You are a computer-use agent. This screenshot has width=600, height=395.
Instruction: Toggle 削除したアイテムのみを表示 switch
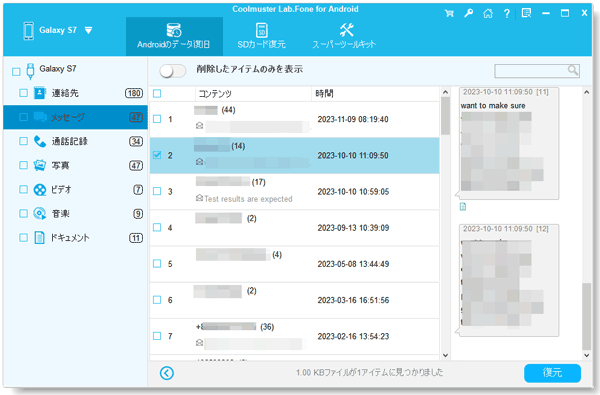point(173,71)
